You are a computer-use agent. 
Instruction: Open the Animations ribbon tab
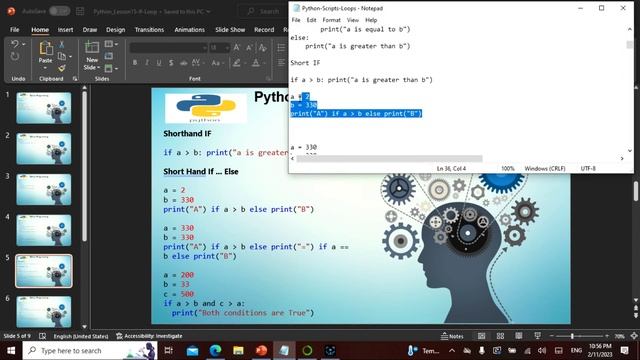(x=189, y=30)
